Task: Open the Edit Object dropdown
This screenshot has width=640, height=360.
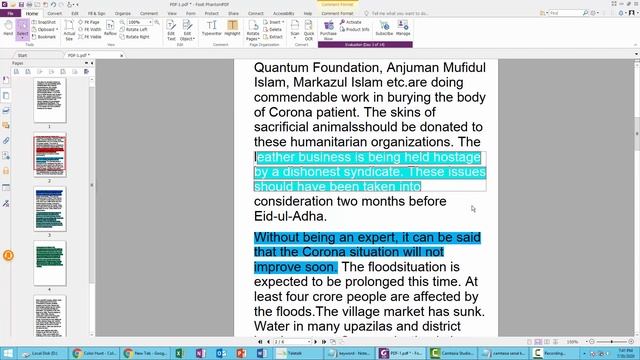Action: point(187,31)
